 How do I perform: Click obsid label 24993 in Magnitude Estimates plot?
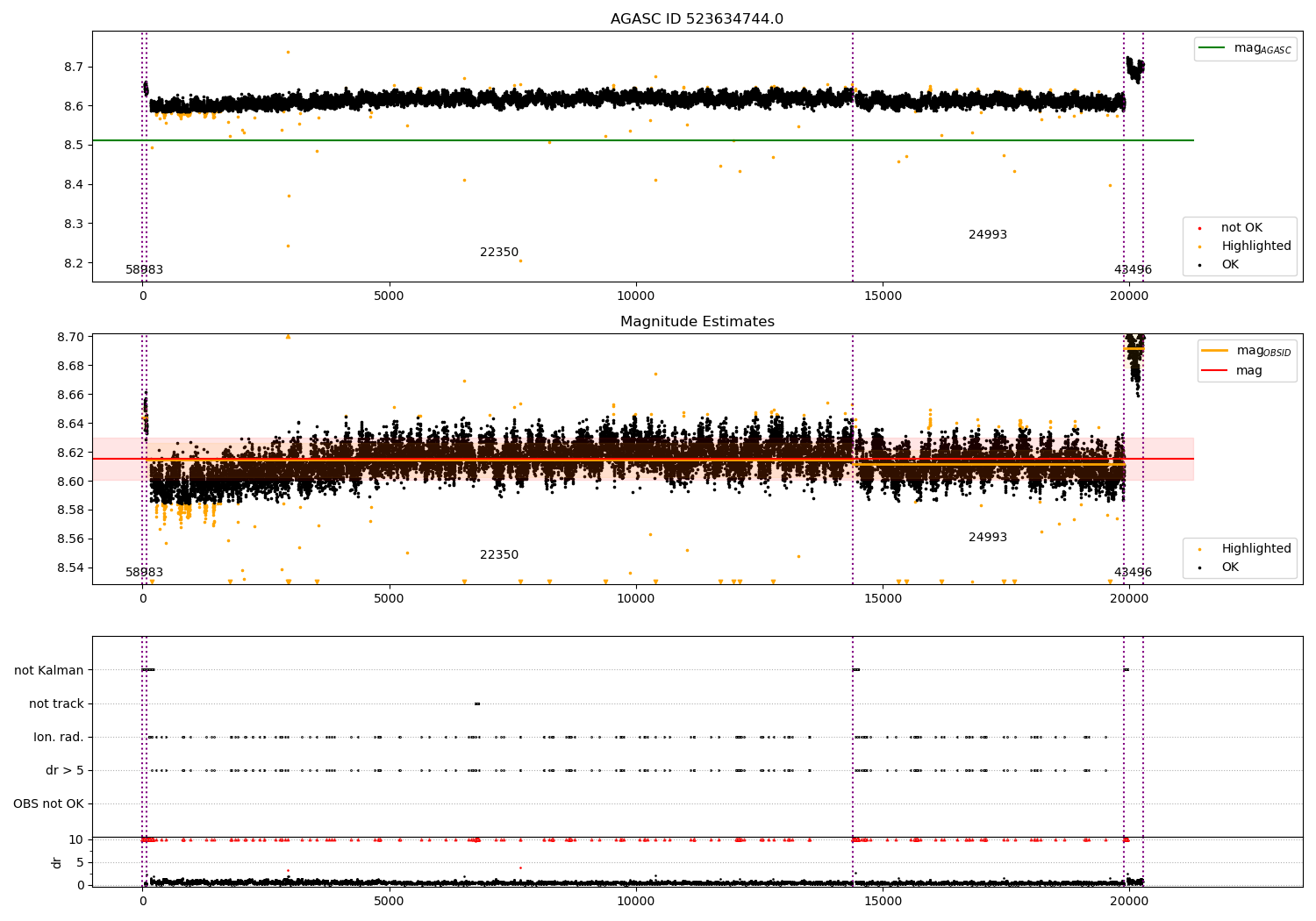(988, 538)
